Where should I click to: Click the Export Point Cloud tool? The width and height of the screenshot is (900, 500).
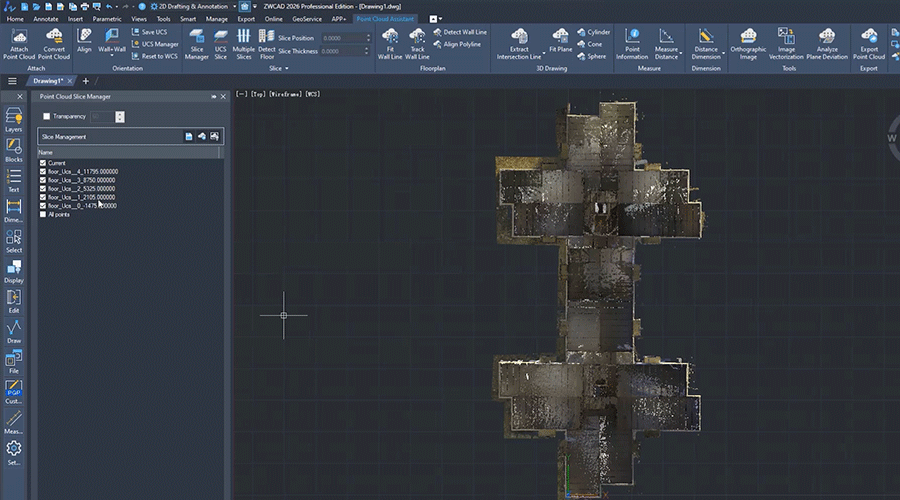(x=868, y=44)
